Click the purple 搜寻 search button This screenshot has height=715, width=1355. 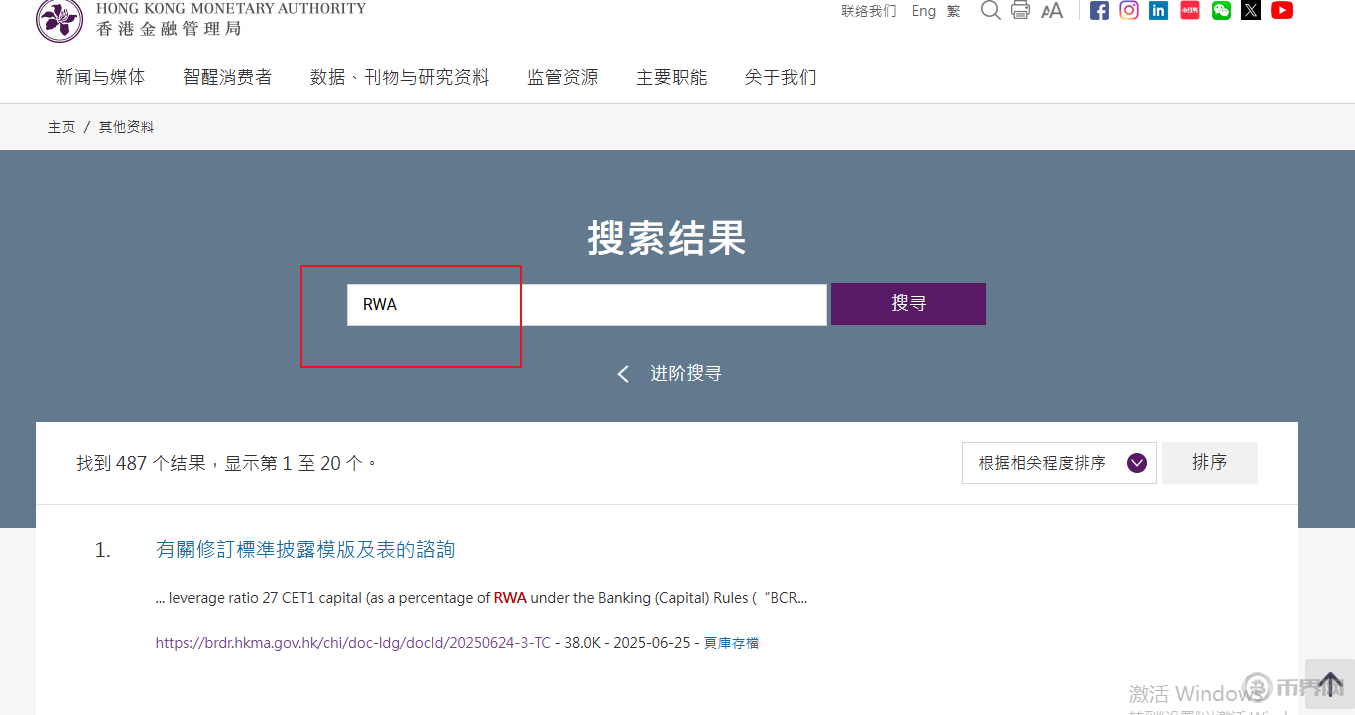908,304
